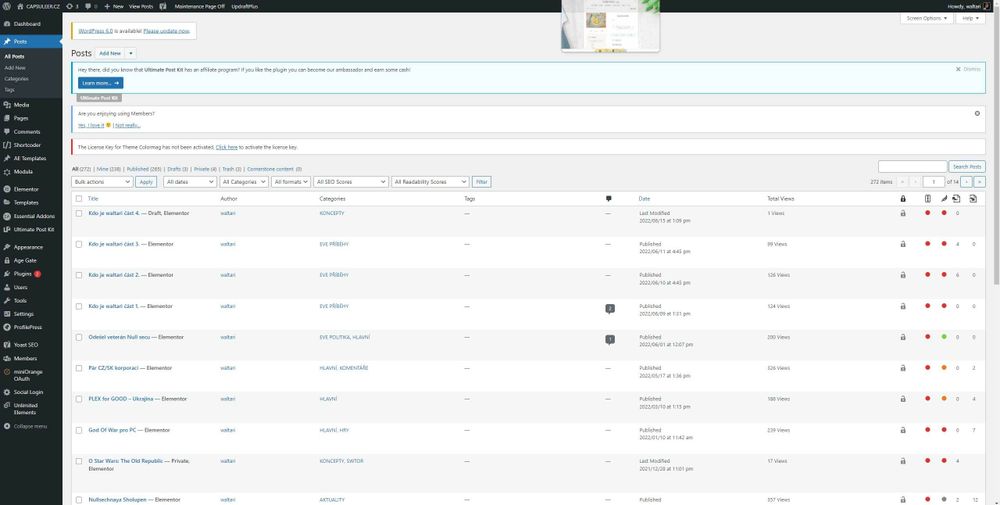Open Screen Options panel tab
The image size is (1000, 505).
click(926, 18)
